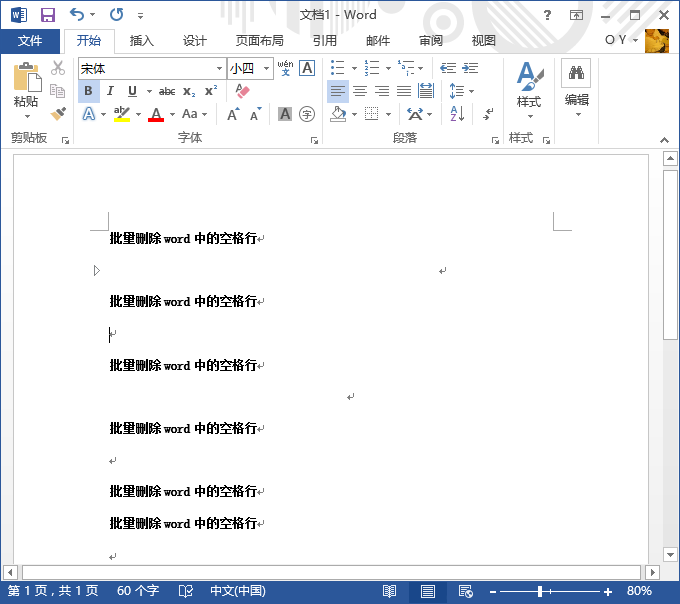Open the font size dropdown (小四)
Image resolution: width=680 pixels, height=604 pixels.
[x=266, y=69]
